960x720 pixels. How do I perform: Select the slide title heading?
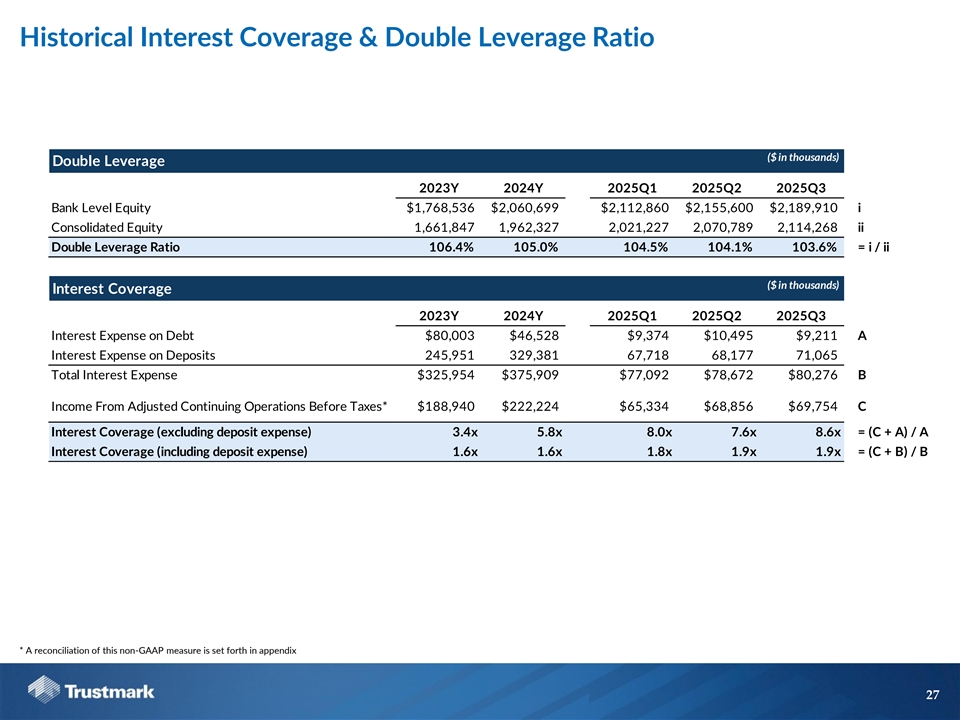click(337, 38)
